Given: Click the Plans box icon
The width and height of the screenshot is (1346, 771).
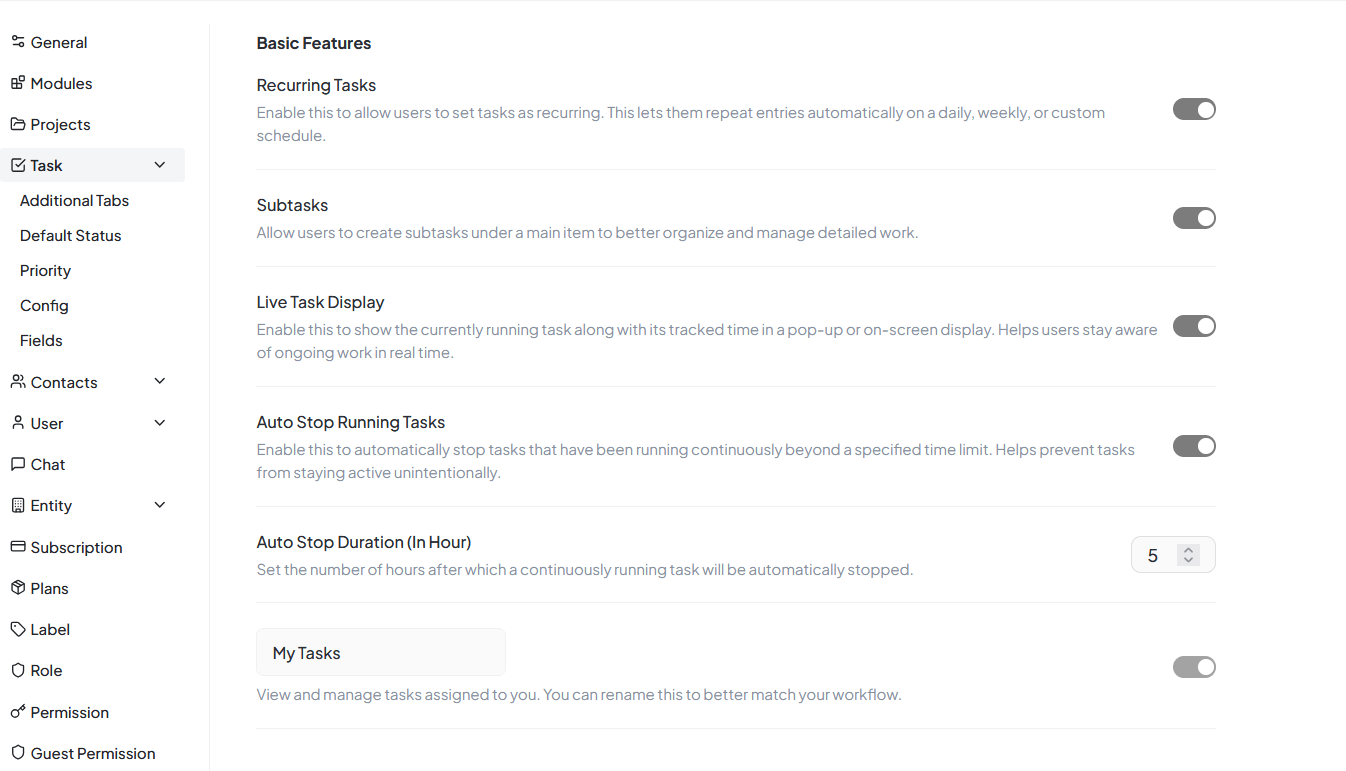Looking at the screenshot, I should click(18, 588).
